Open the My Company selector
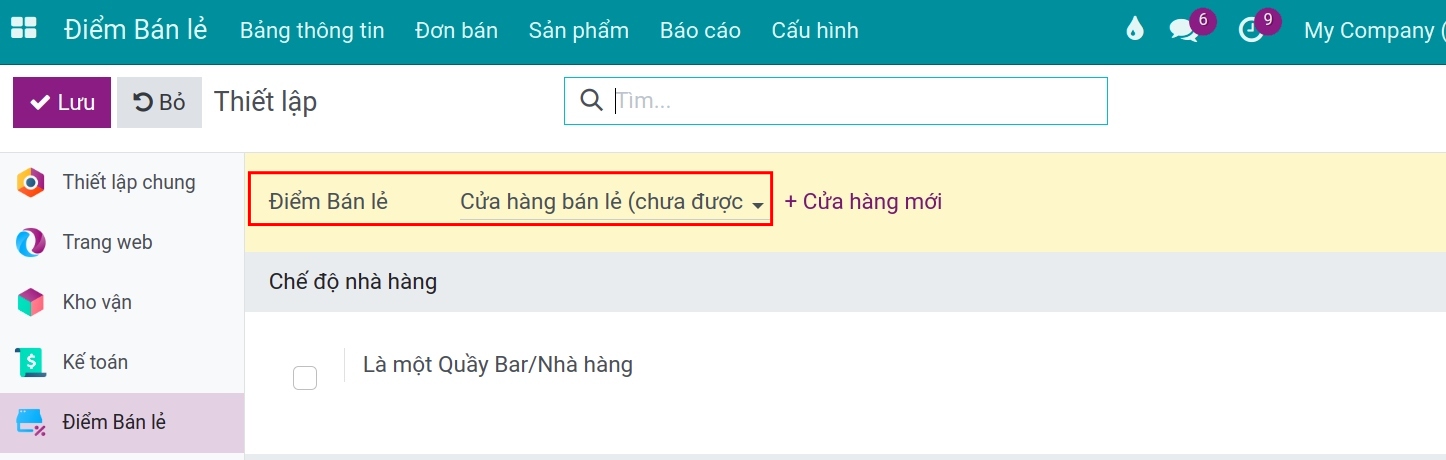Screen dimensions: 1446x460 click(1374, 31)
